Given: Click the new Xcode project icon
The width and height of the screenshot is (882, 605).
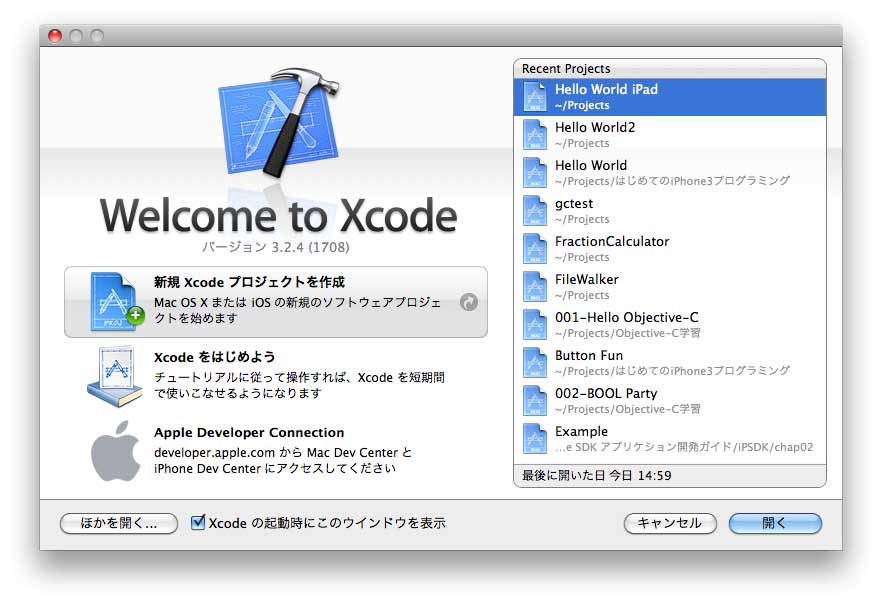Looking at the screenshot, I should (x=117, y=301).
